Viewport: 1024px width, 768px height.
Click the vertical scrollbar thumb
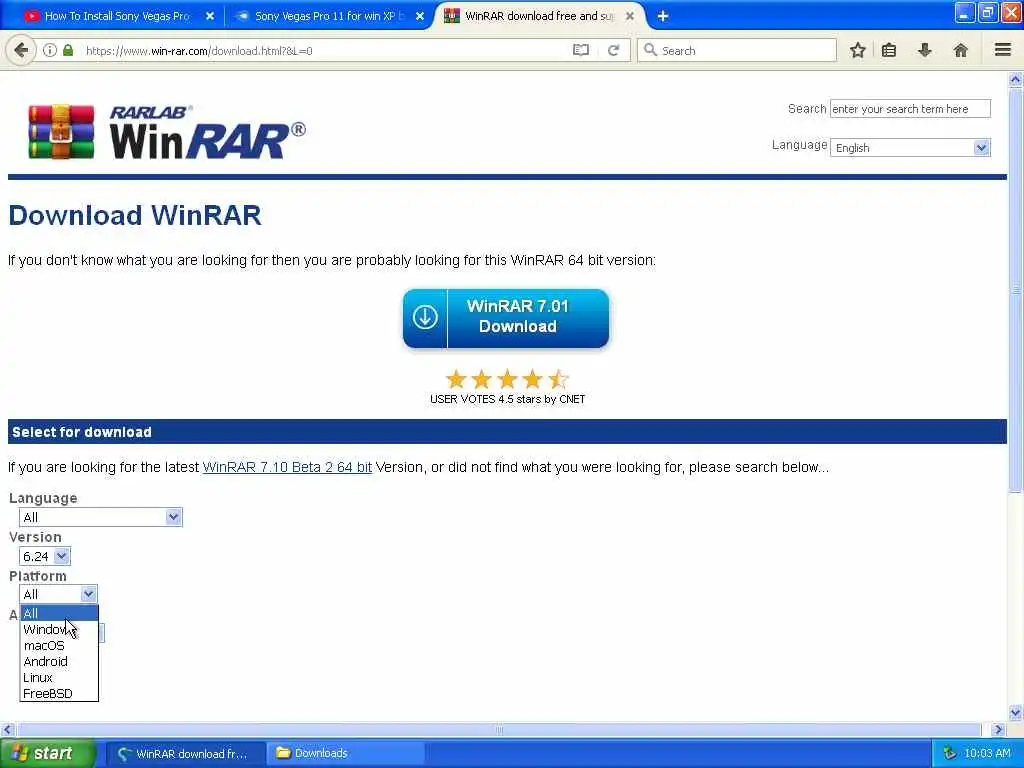tap(1015, 291)
